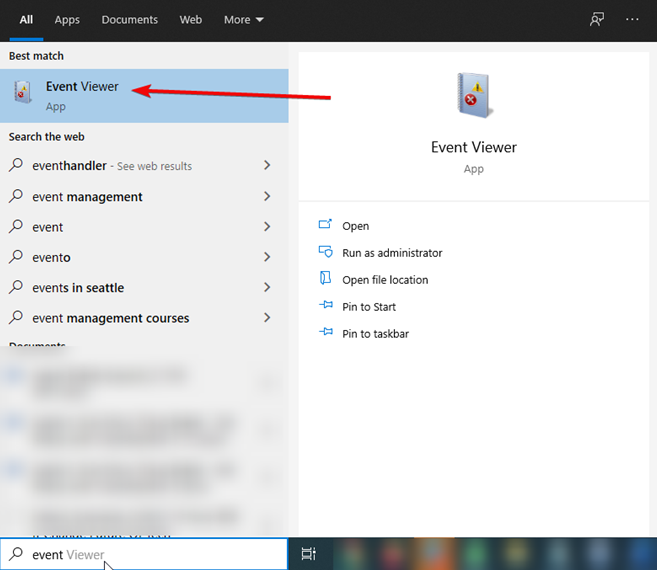Click the Open action icon
The height and width of the screenshot is (570, 657).
(325, 224)
